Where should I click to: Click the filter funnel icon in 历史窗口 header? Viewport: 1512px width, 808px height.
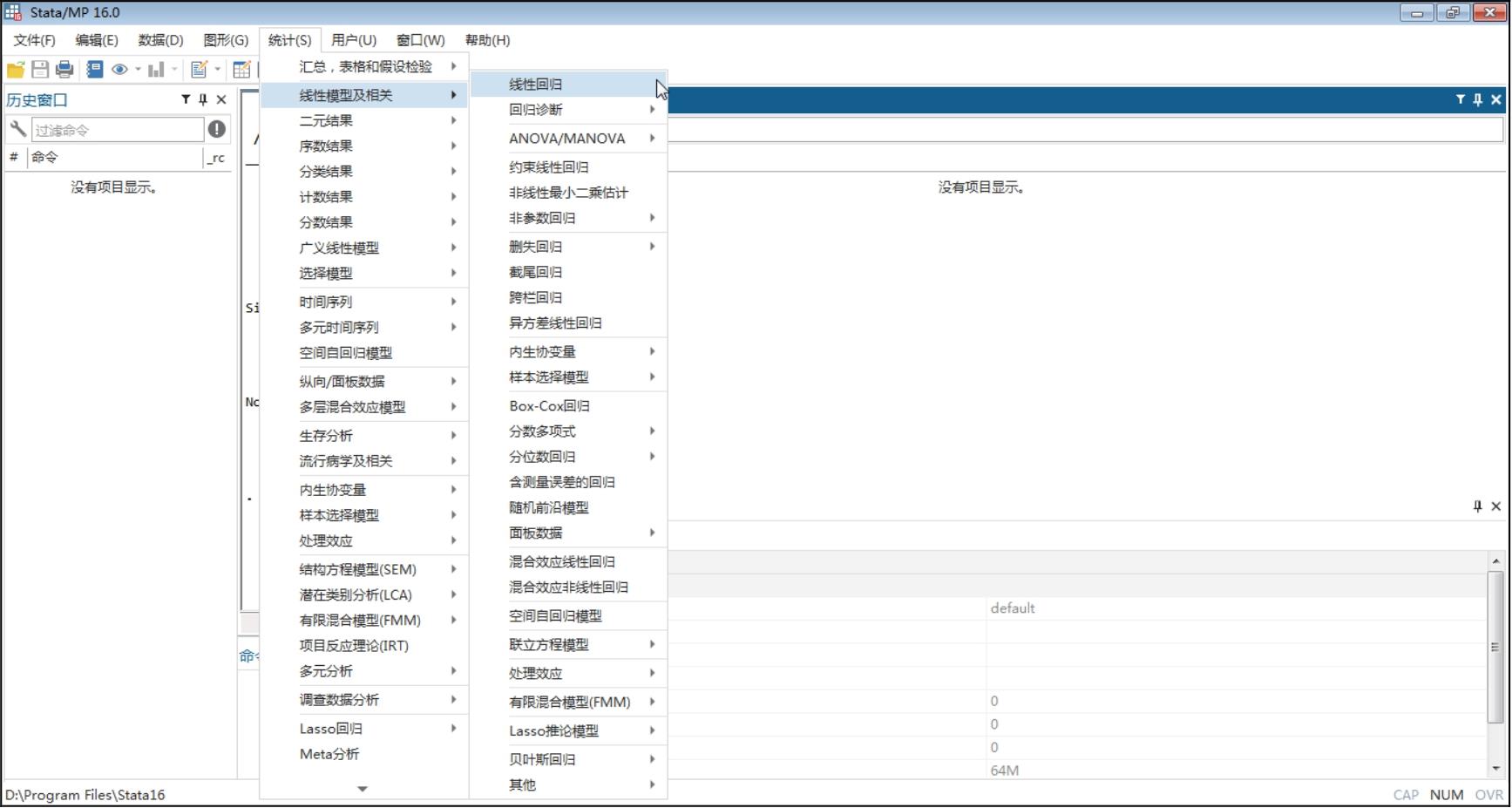pos(186,99)
